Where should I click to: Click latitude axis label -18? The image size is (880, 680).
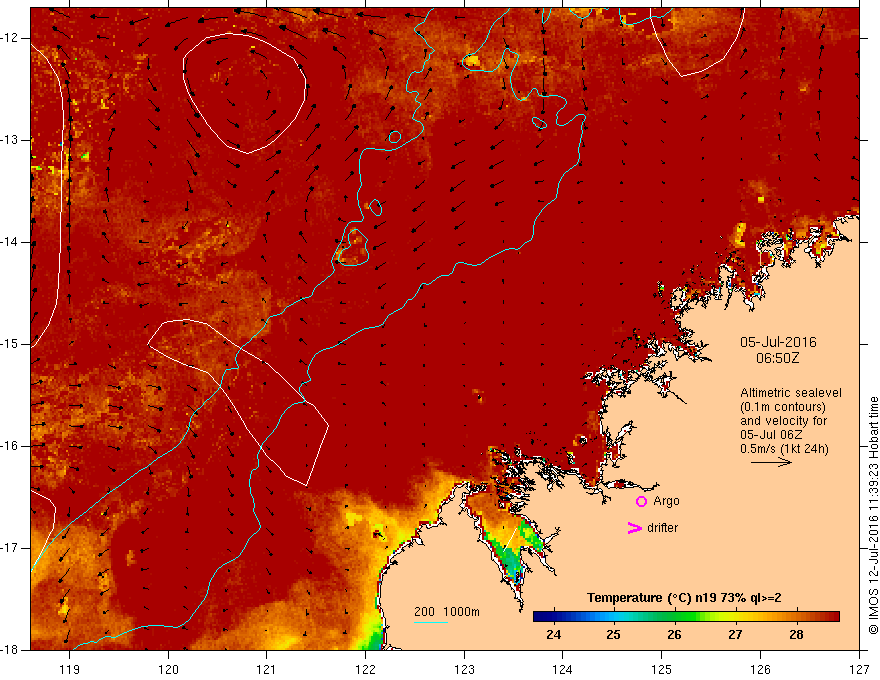[x=11, y=650]
